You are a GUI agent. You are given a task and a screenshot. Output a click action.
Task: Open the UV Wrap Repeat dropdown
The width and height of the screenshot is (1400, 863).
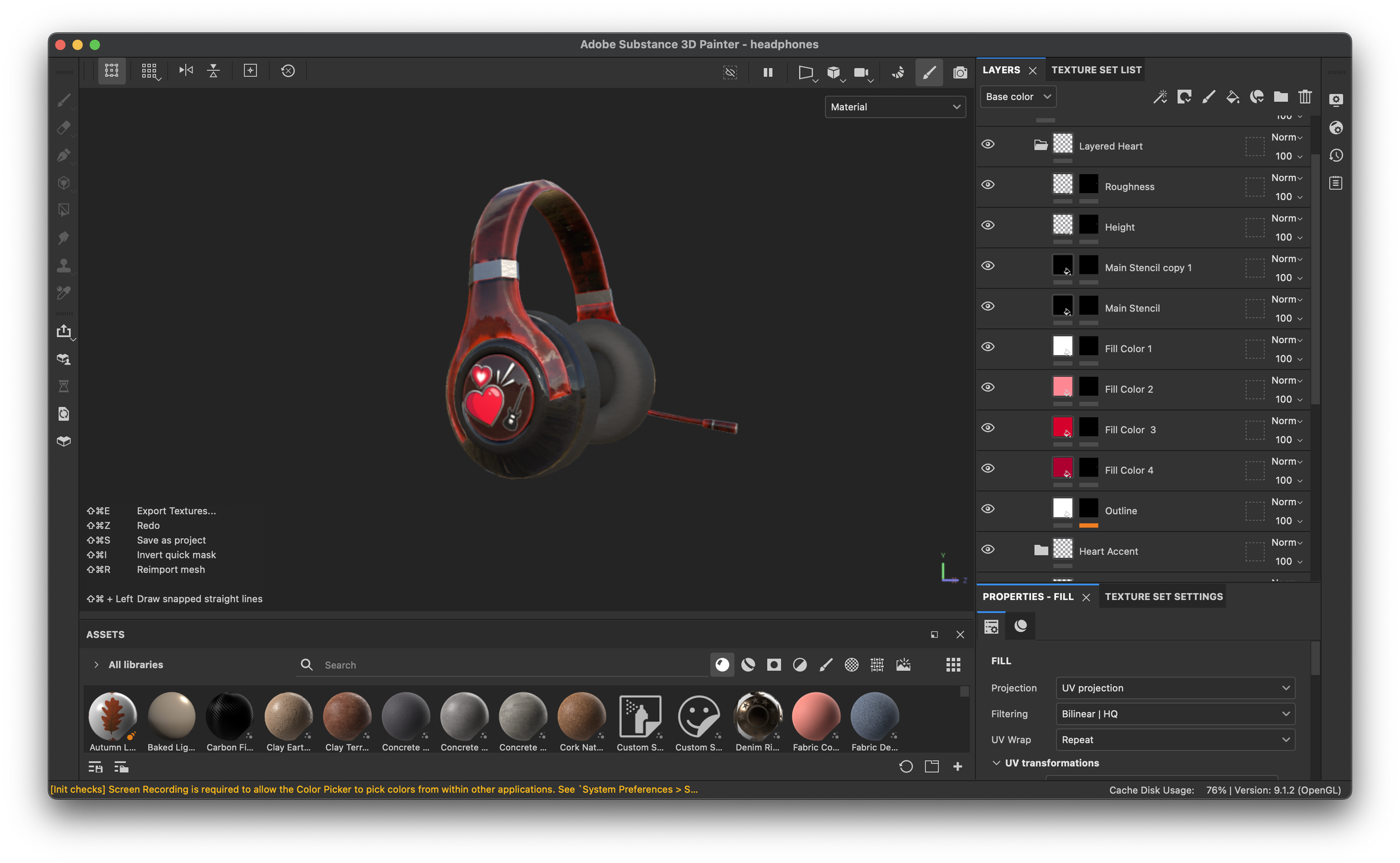pyautogui.click(x=1175, y=740)
